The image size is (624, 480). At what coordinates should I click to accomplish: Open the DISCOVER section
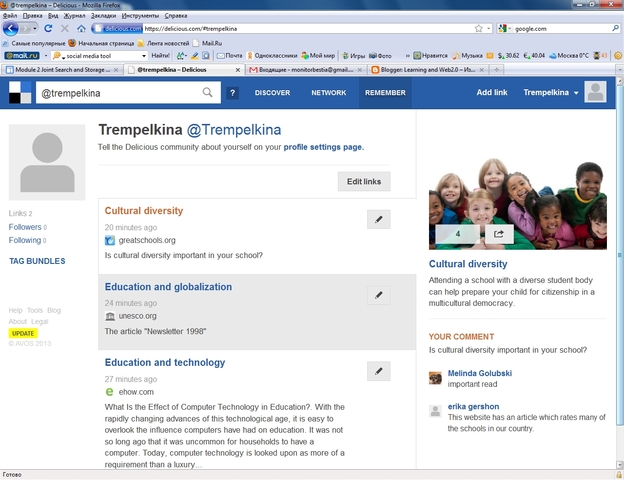272,93
